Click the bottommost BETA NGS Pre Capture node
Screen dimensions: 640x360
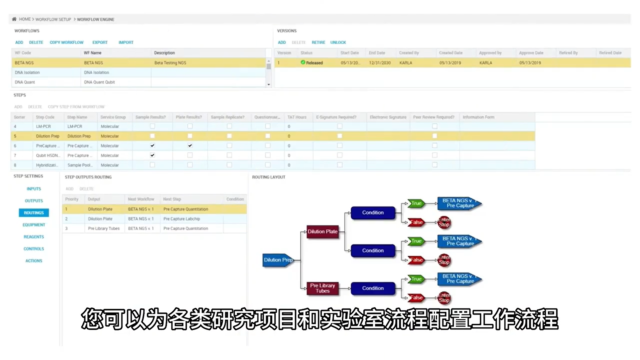pyautogui.click(x=460, y=279)
